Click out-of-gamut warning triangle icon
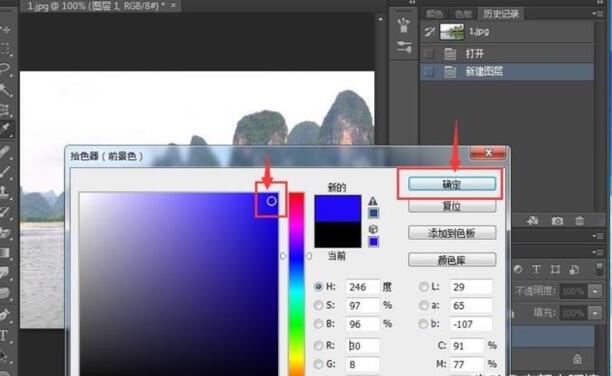Viewport: 612px width, 376px height. coord(373,201)
